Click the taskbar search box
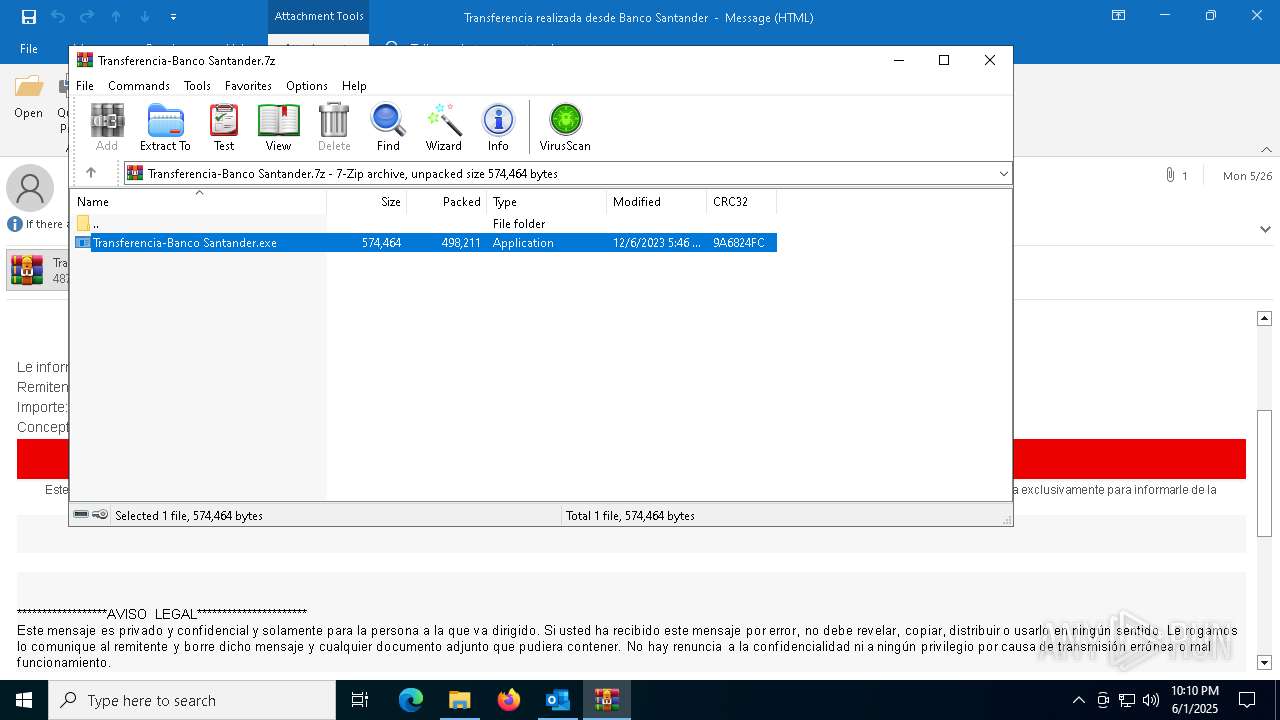The image size is (1280, 720). coord(192,700)
